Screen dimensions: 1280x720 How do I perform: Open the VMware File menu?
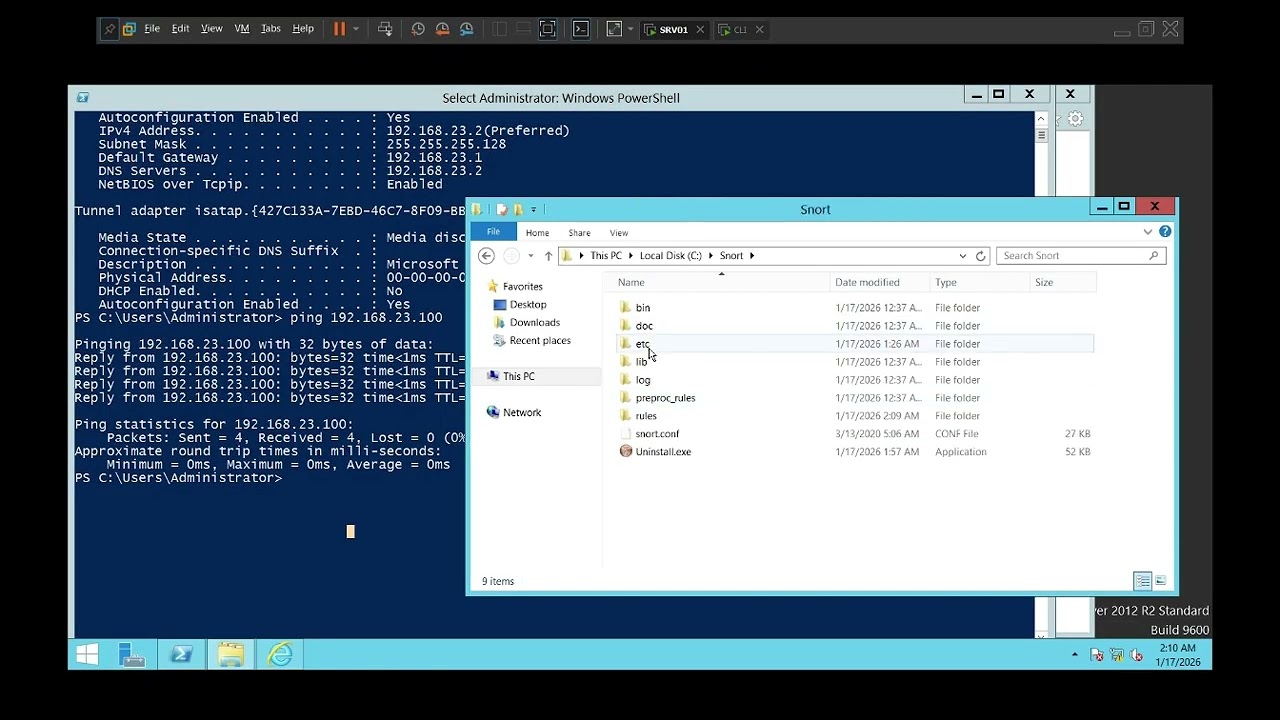(x=152, y=29)
